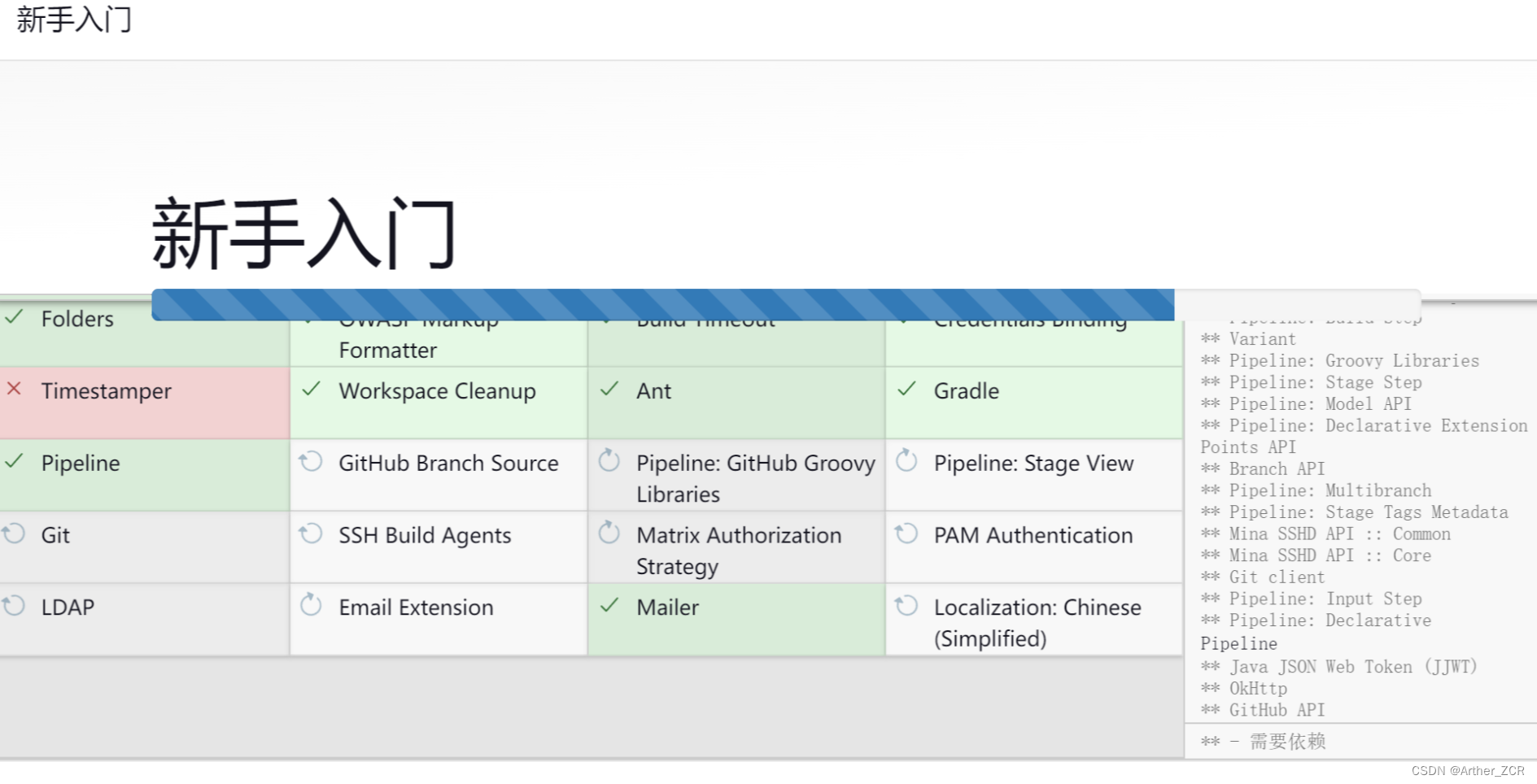Click the red failure icon beside Timestamper
1537x784 pixels.
tap(14, 390)
